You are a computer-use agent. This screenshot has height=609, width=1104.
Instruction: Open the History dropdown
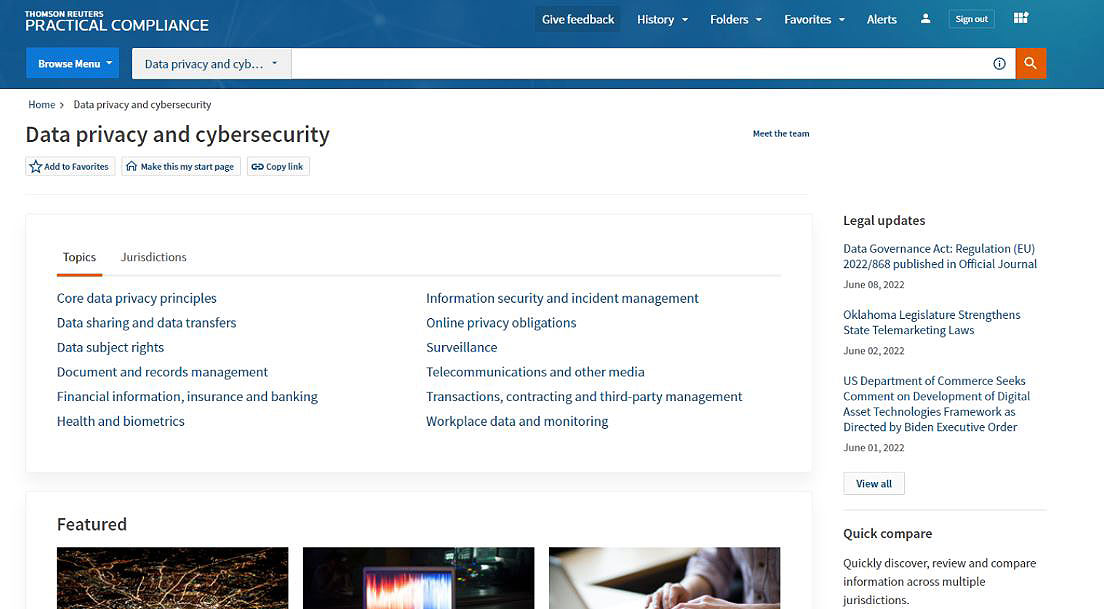tap(662, 19)
